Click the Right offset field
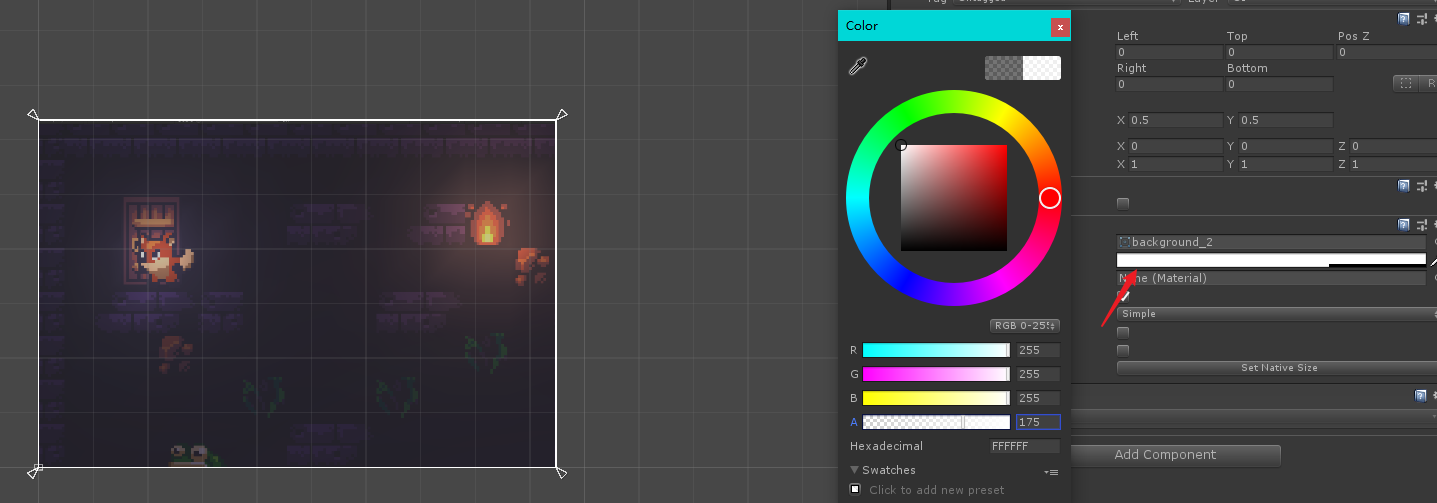The image size is (1437, 503). point(1169,84)
